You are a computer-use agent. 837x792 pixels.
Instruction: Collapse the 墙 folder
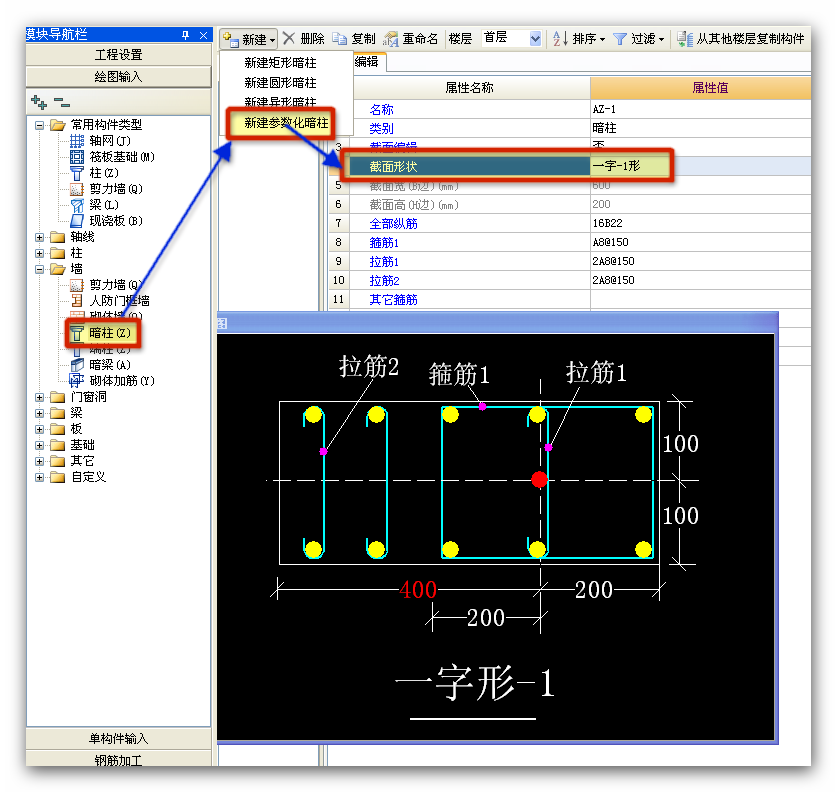pos(40,270)
